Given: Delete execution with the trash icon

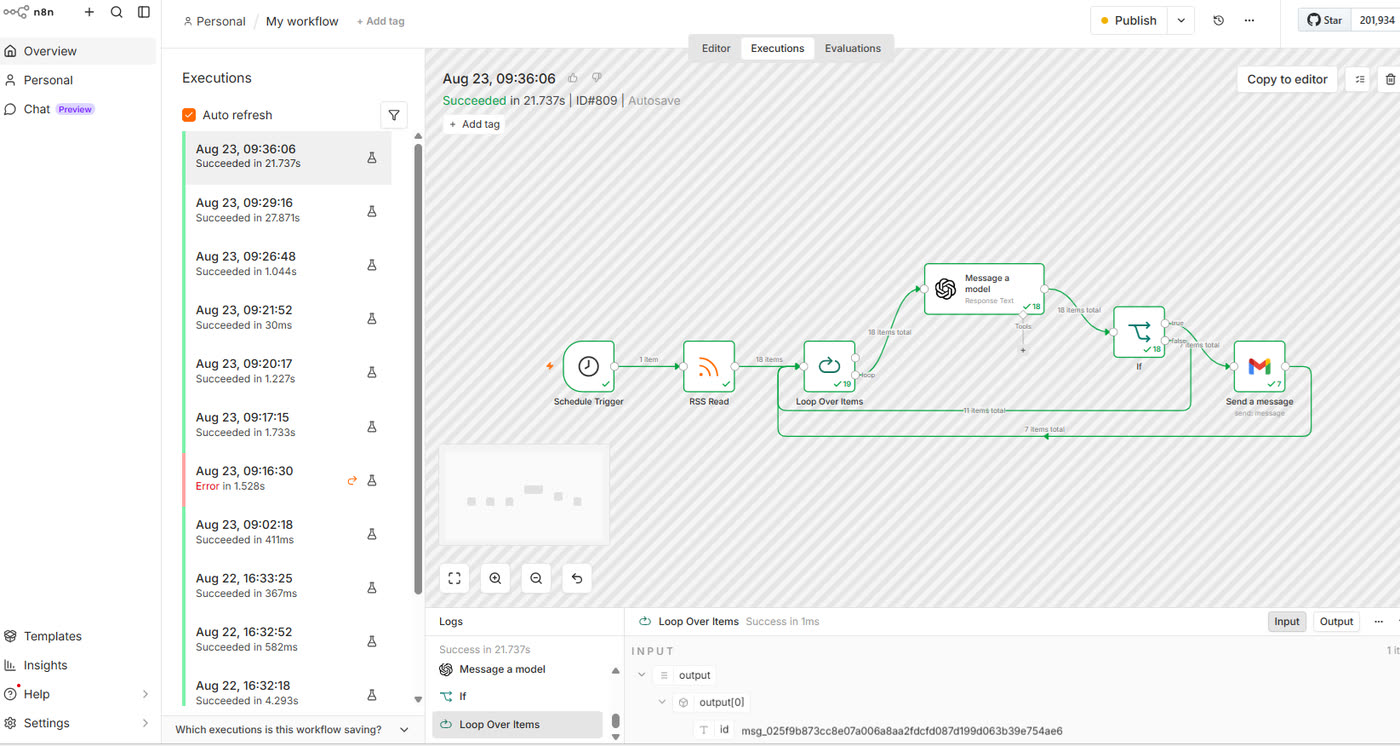Looking at the screenshot, I should coord(1389,79).
